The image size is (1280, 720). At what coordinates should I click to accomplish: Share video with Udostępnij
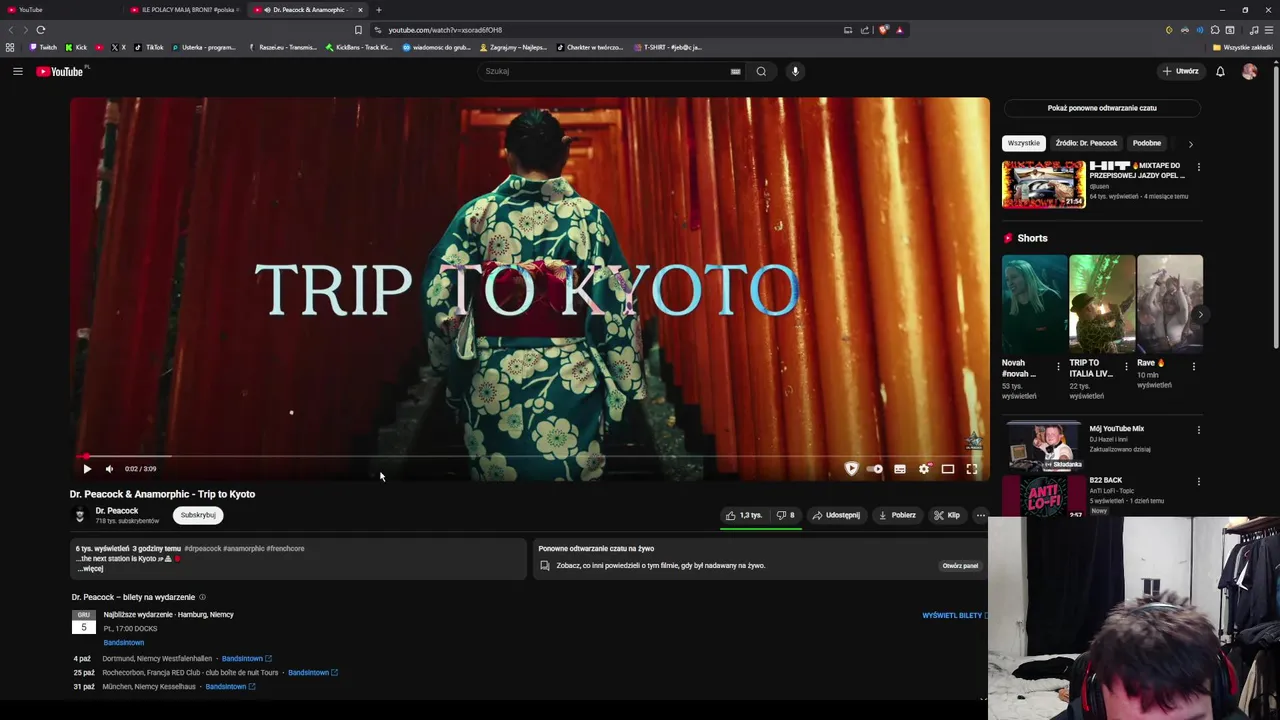(836, 515)
